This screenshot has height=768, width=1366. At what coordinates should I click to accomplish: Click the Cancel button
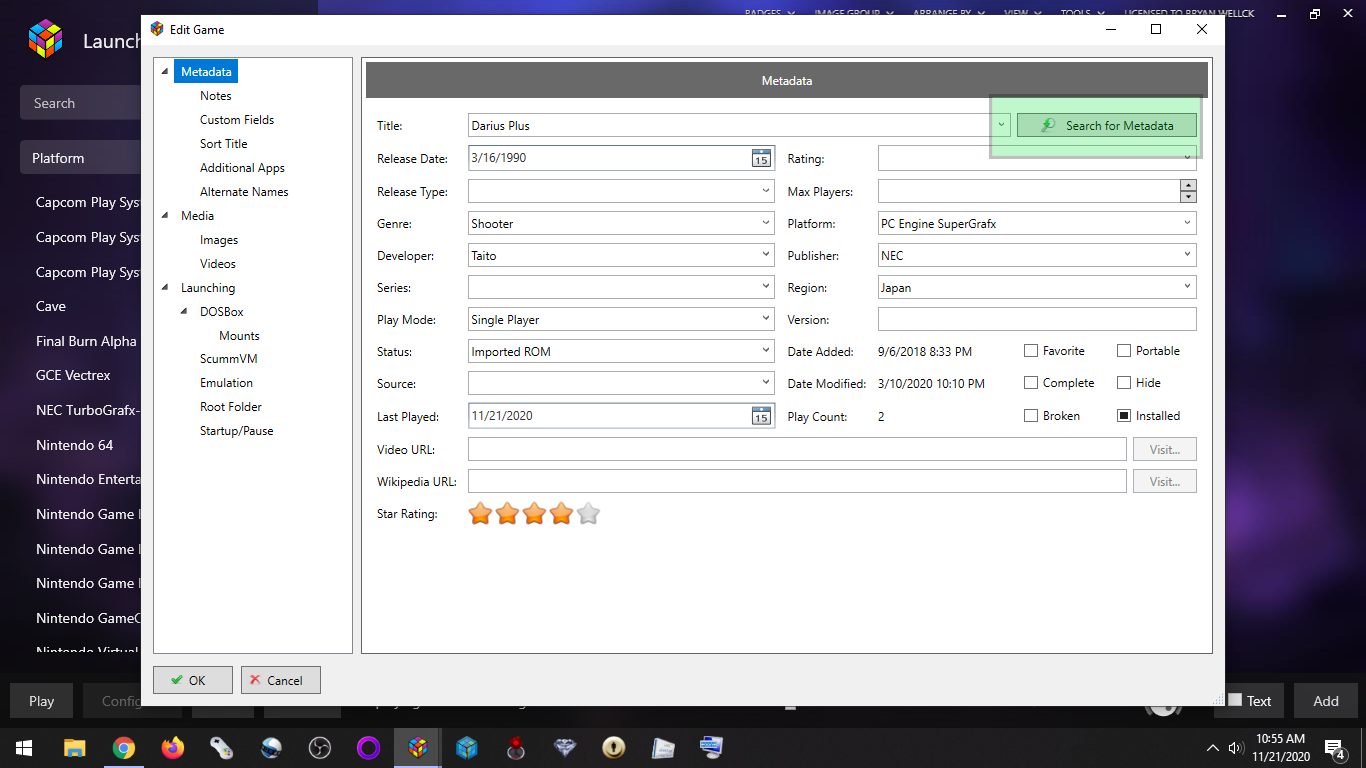tap(281, 680)
